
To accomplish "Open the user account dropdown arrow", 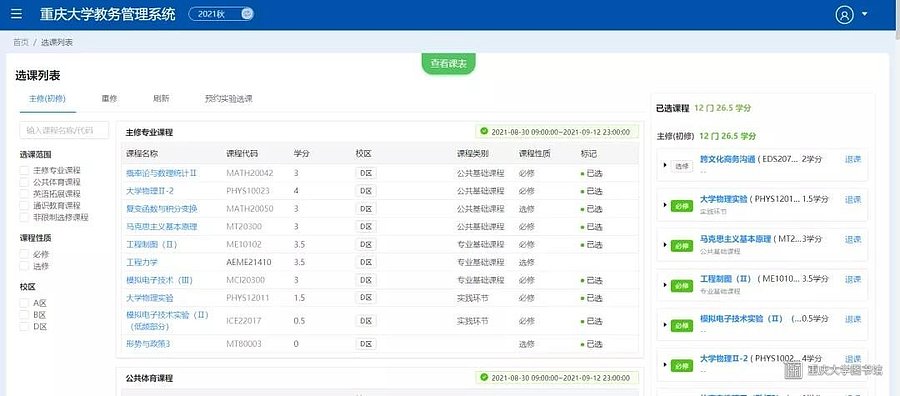I will pyautogui.click(x=865, y=14).
